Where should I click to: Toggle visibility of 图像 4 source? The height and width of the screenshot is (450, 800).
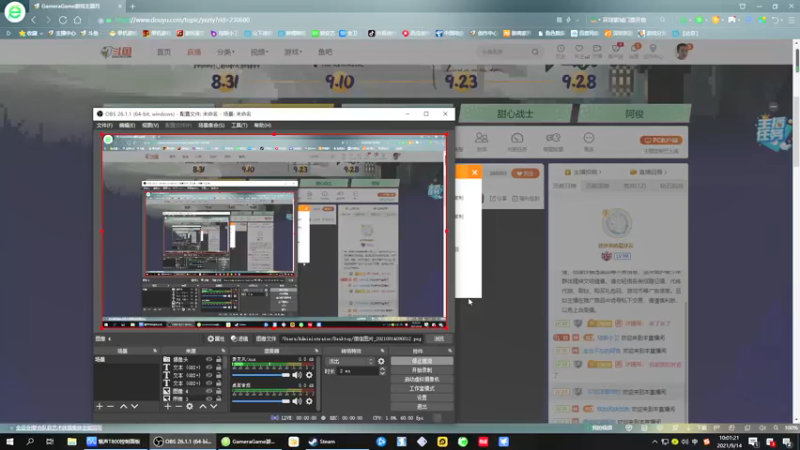point(209,391)
